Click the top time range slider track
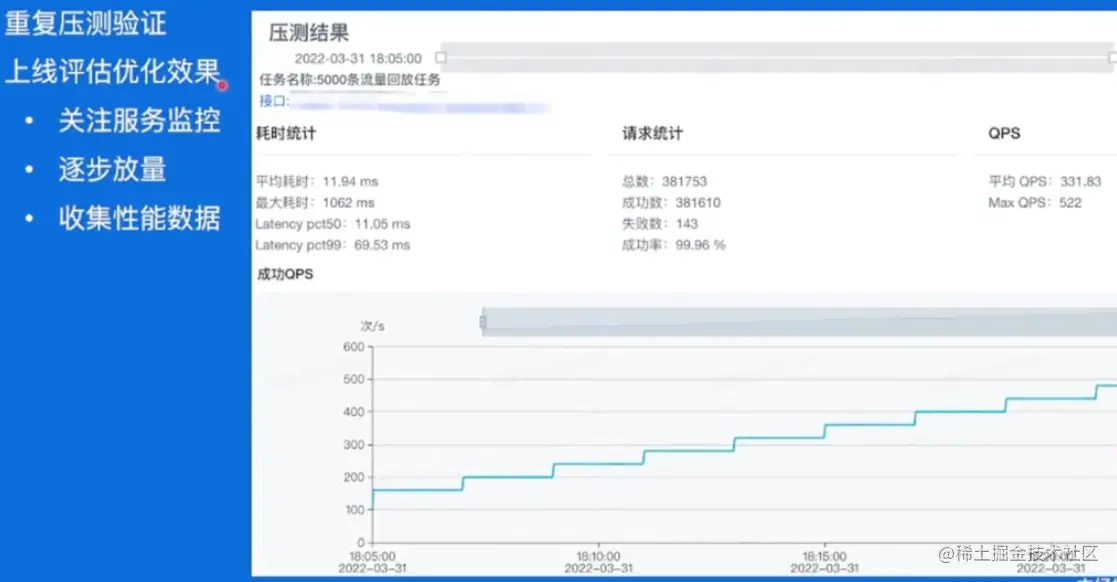The height and width of the screenshot is (582, 1117). pyautogui.click(x=776, y=58)
